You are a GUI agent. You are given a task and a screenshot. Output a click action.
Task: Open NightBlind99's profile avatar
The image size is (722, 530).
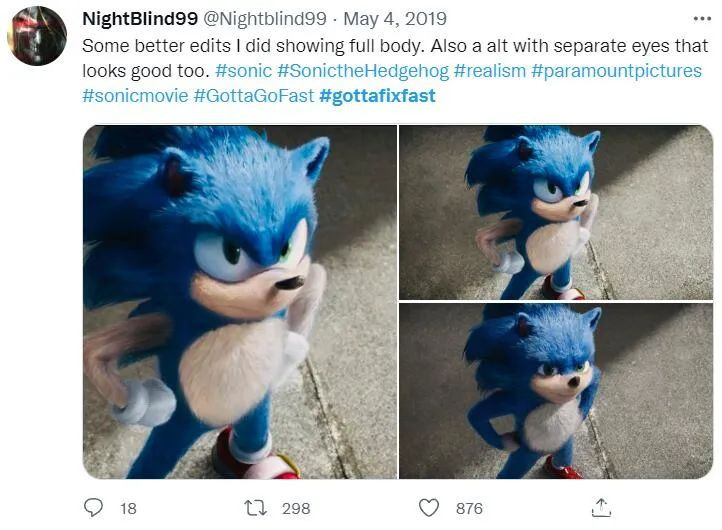click(x=38, y=36)
